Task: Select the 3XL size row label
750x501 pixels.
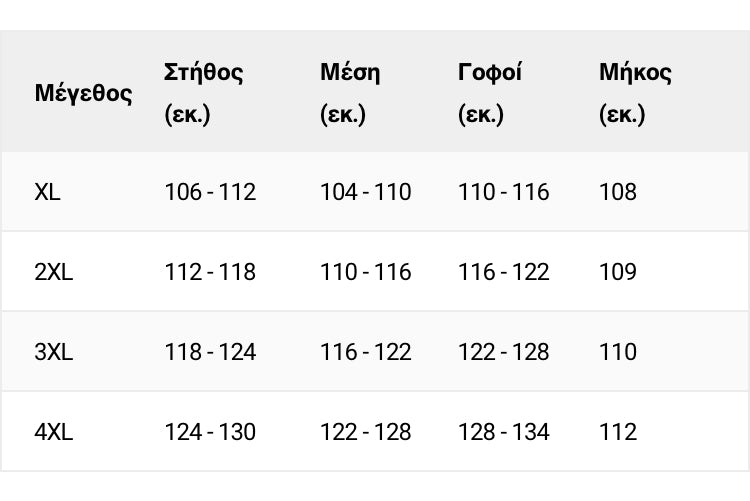Action: (54, 352)
